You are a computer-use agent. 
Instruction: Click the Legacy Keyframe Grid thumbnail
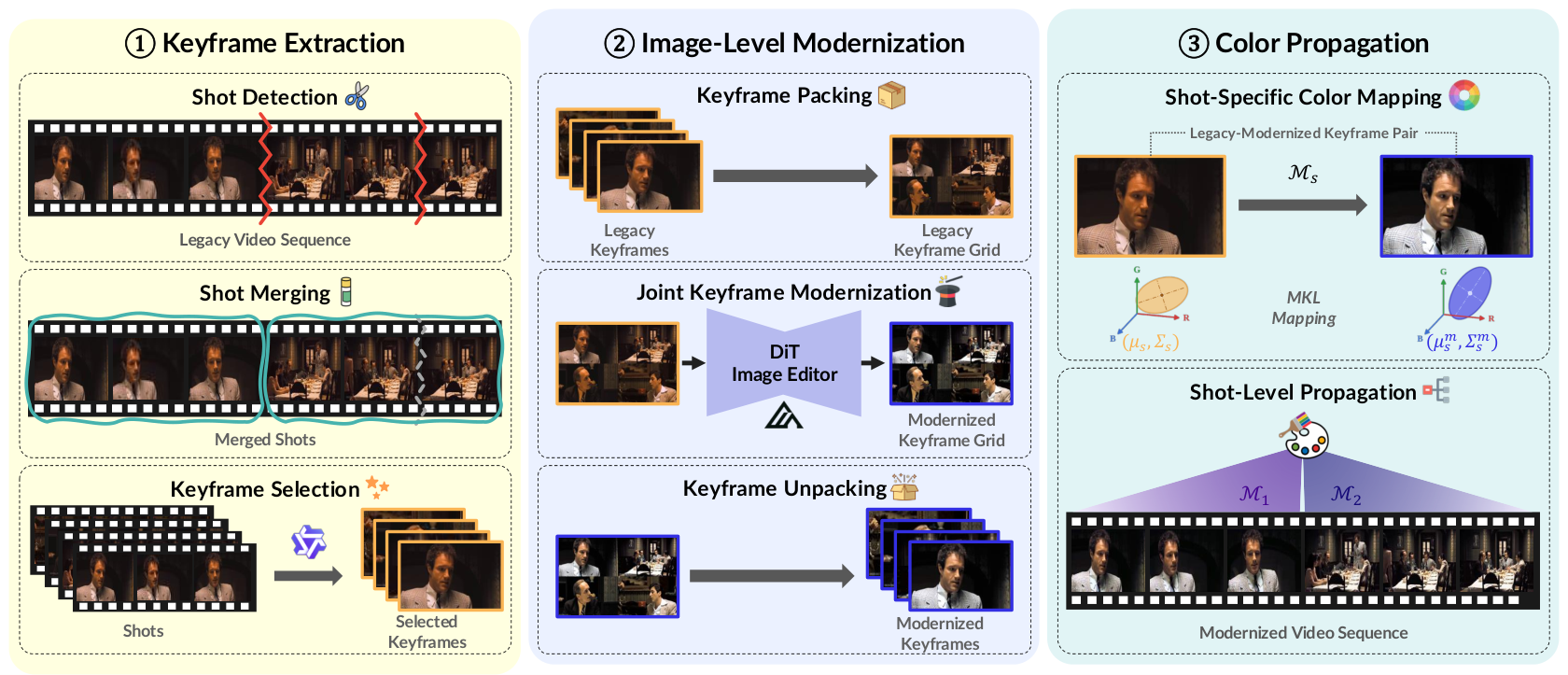[x=951, y=176]
